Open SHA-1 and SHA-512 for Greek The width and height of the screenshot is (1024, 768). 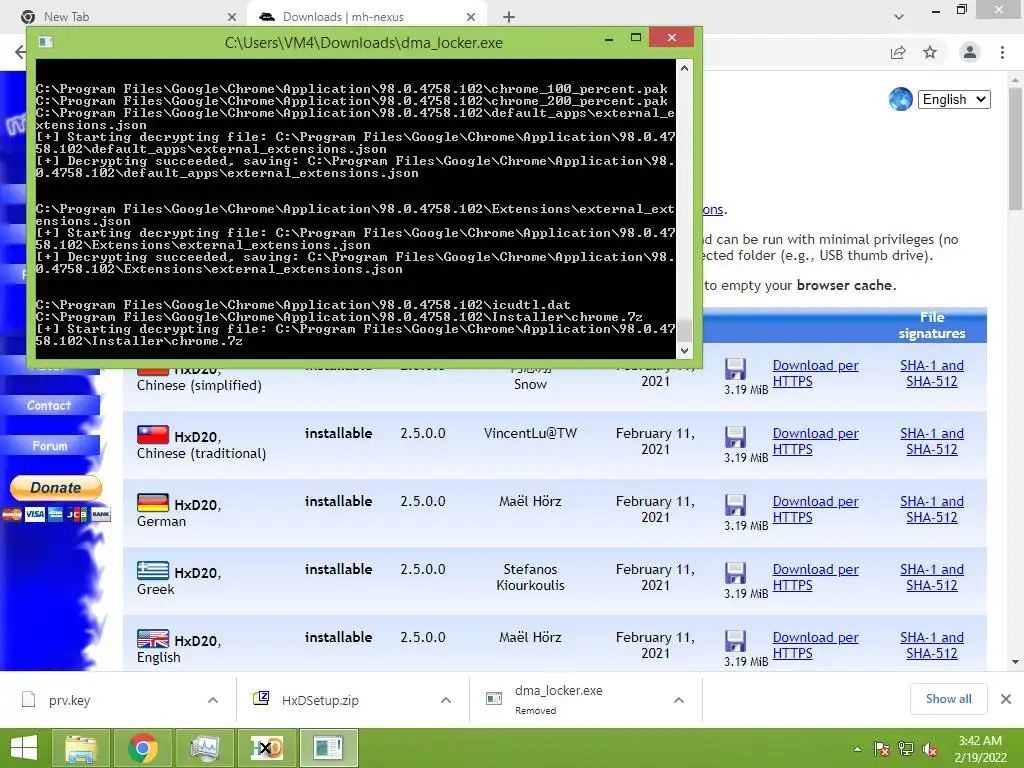click(932, 577)
